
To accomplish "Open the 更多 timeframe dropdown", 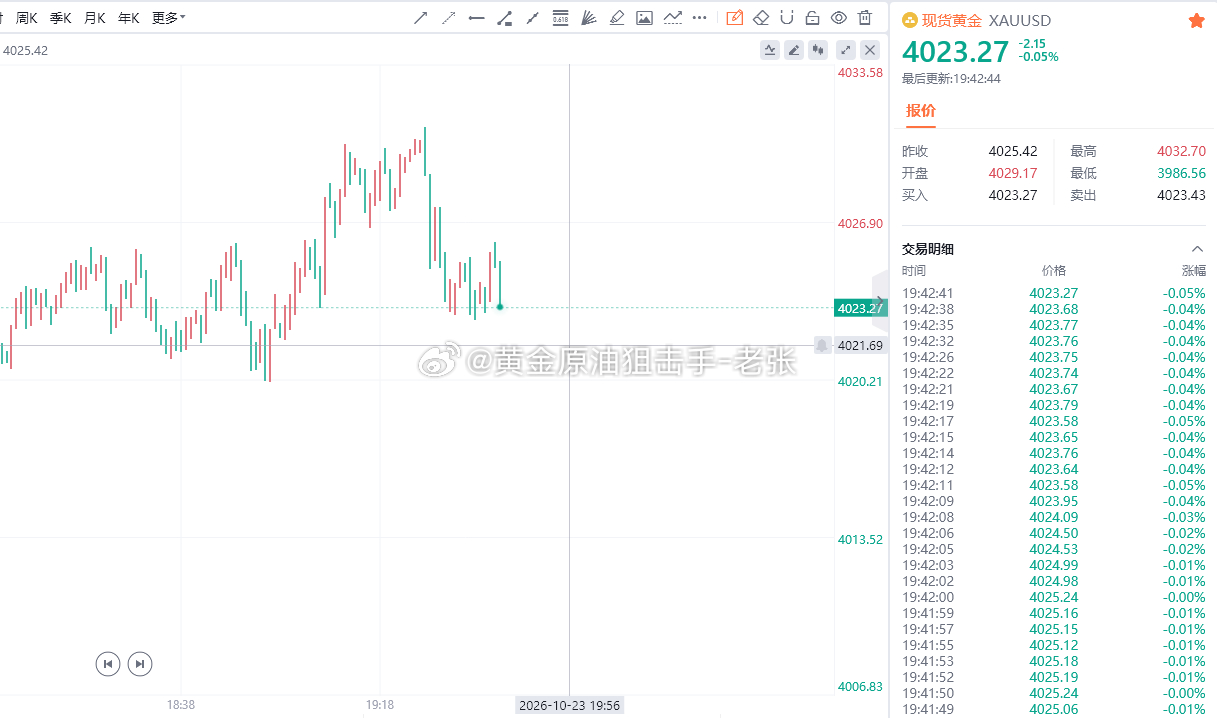I will (168, 18).
